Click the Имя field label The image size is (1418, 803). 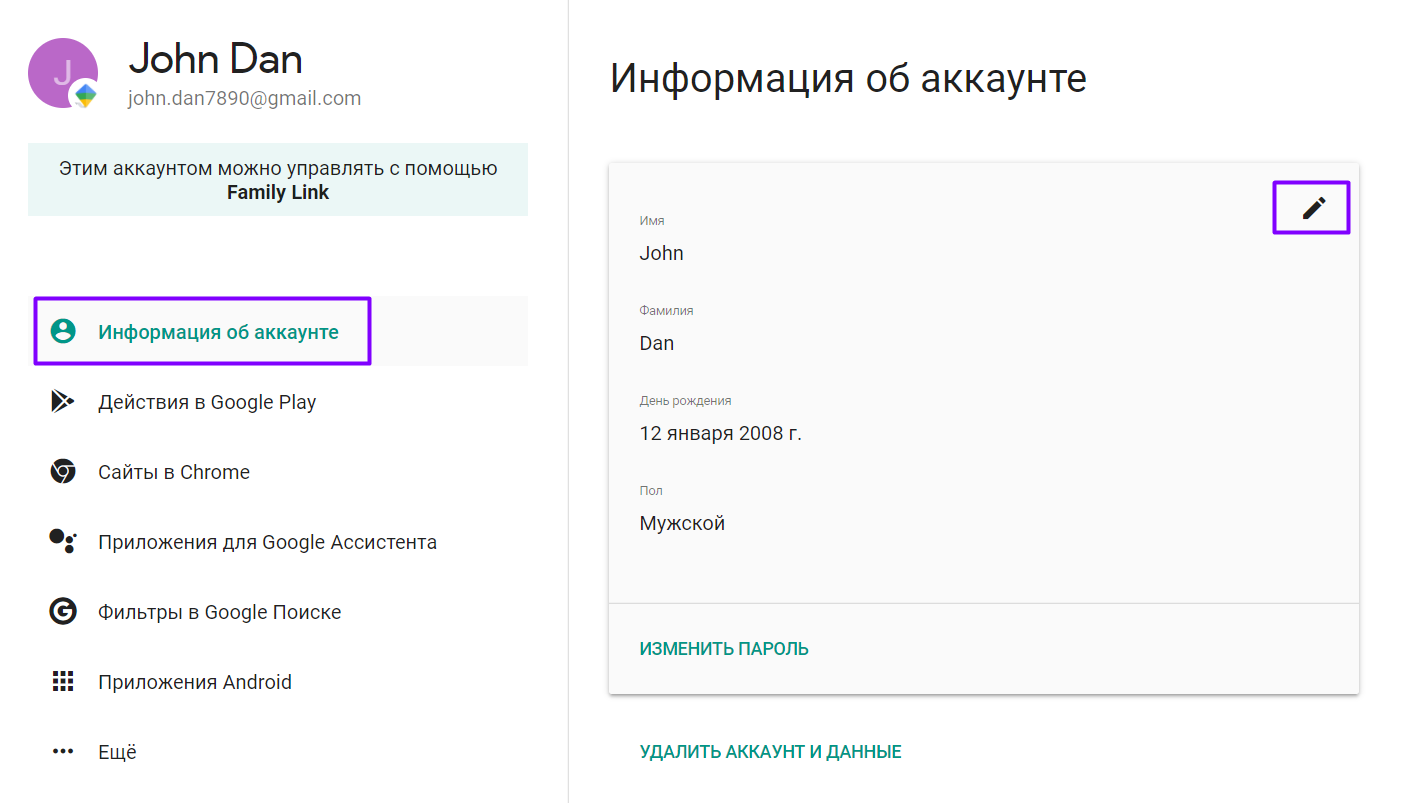coord(652,221)
